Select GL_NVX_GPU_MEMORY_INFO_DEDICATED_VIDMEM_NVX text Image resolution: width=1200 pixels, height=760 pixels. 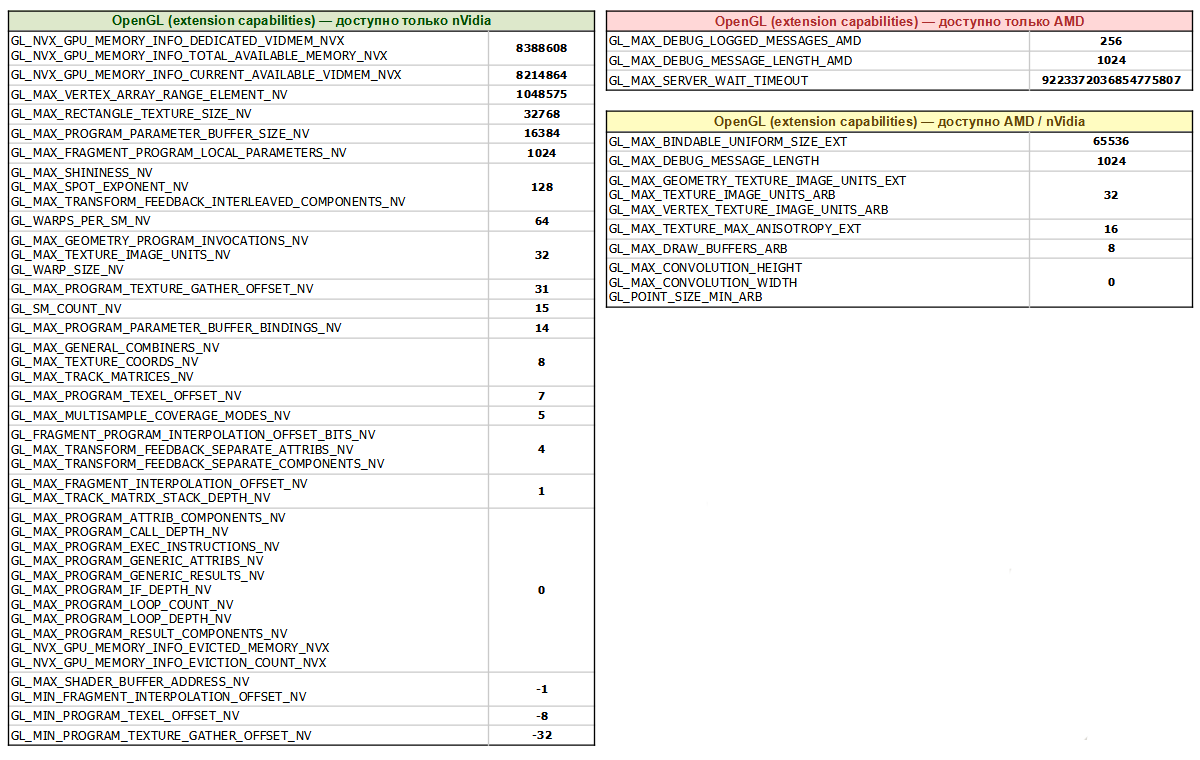[177, 41]
